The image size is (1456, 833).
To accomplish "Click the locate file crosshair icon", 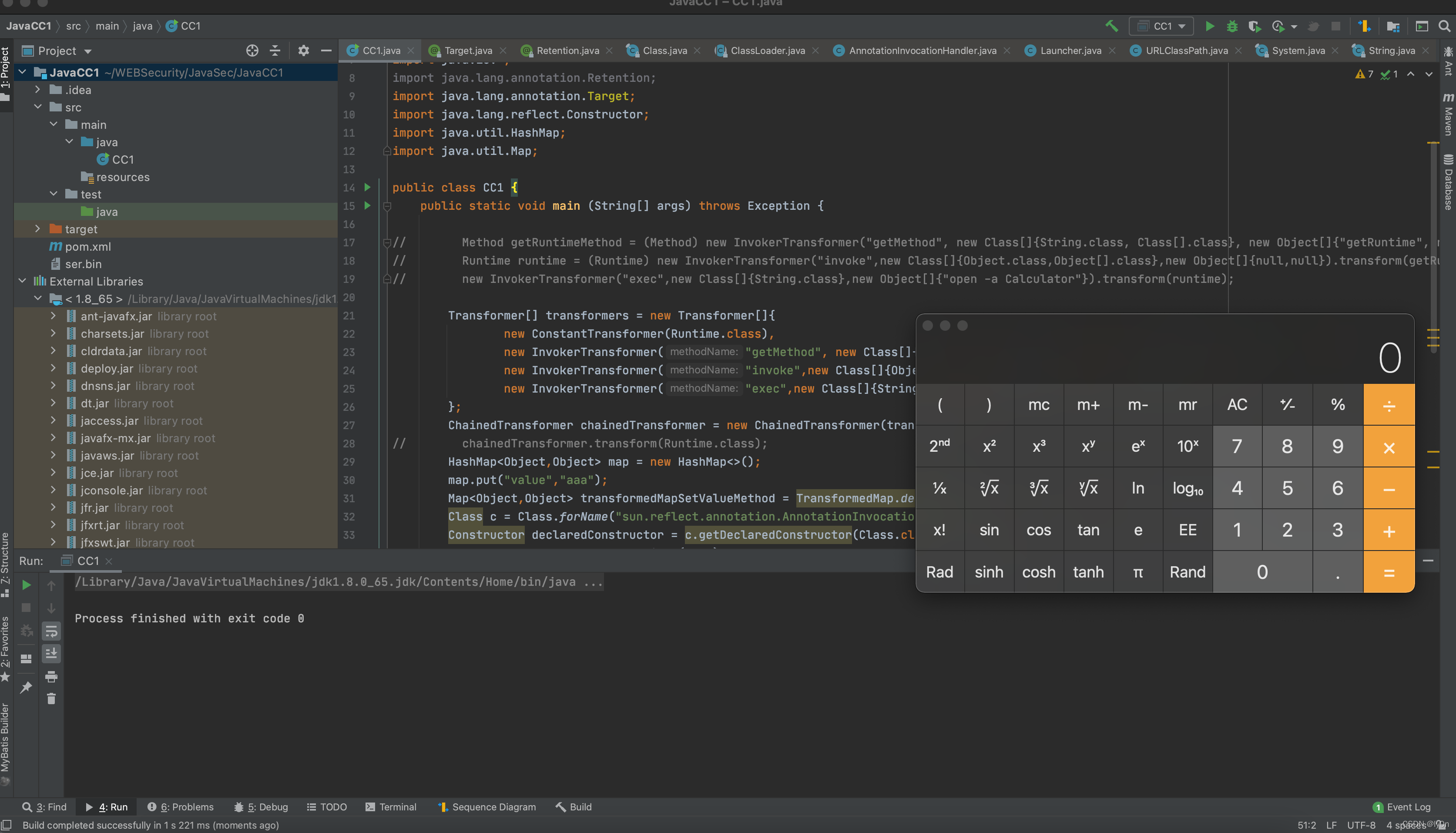I will click(x=252, y=50).
